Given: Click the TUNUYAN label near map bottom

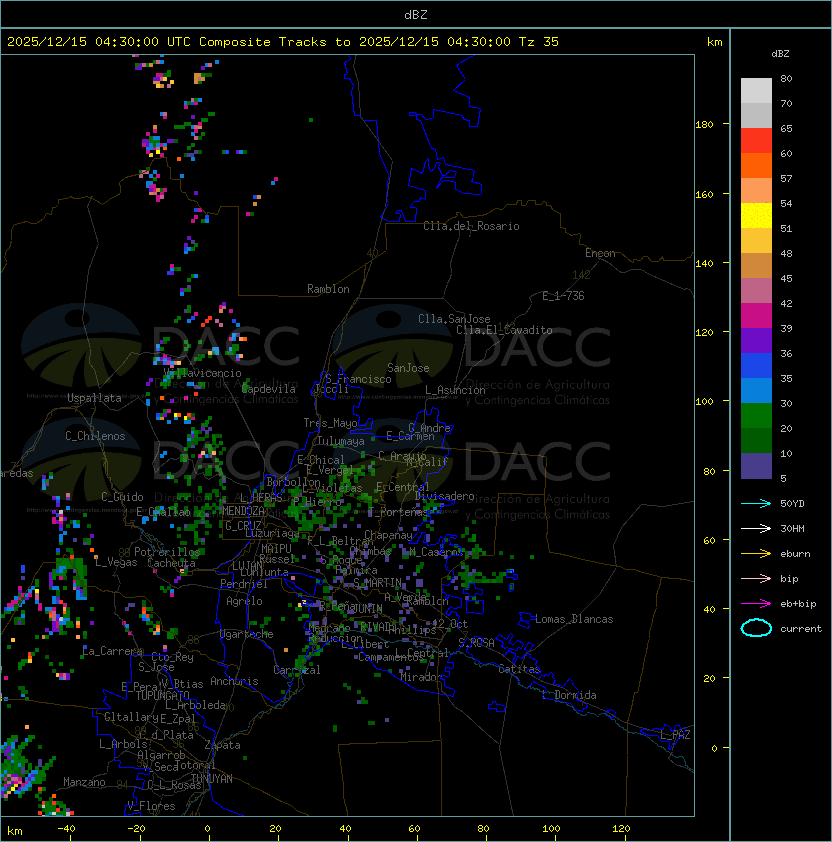Looking at the screenshot, I should coord(211,778).
